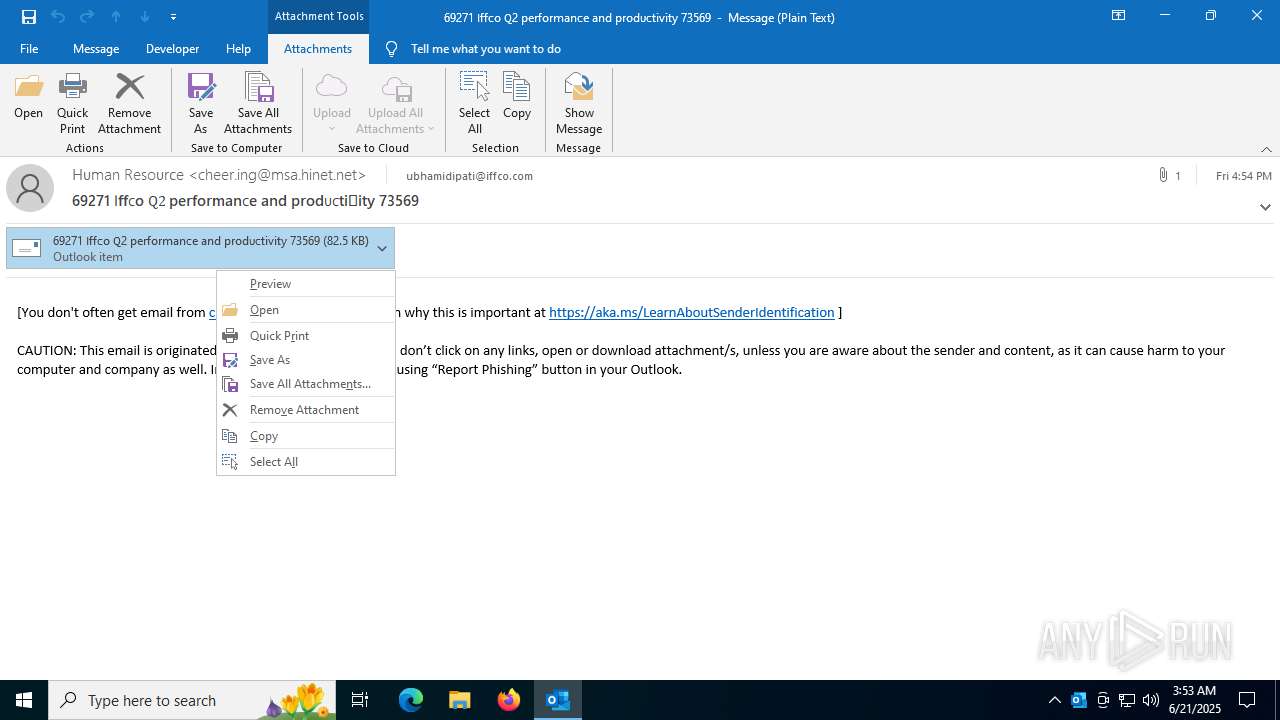Customize Quick Access Toolbar dropdown arrow
Viewport: 1280px width, 720px height.
(x=174, y=17)
